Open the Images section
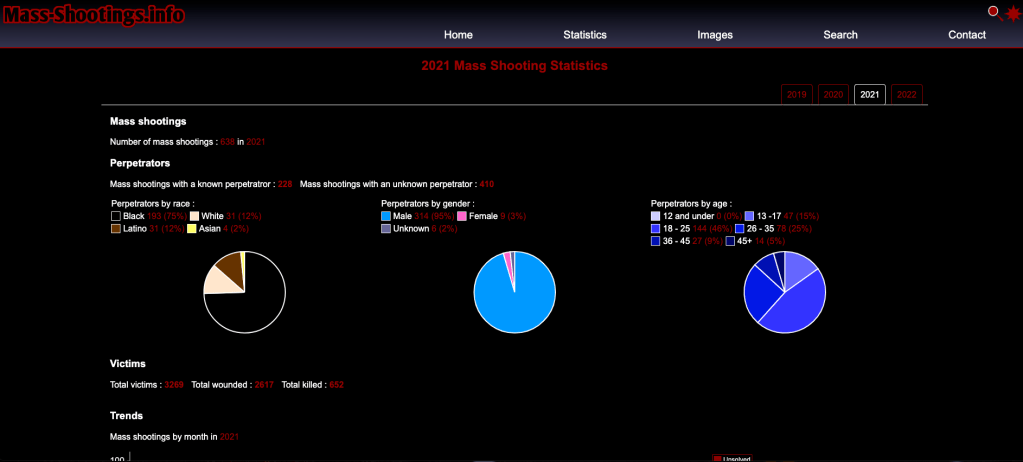This screenshot has height=462, width=1023. [715, 35]
